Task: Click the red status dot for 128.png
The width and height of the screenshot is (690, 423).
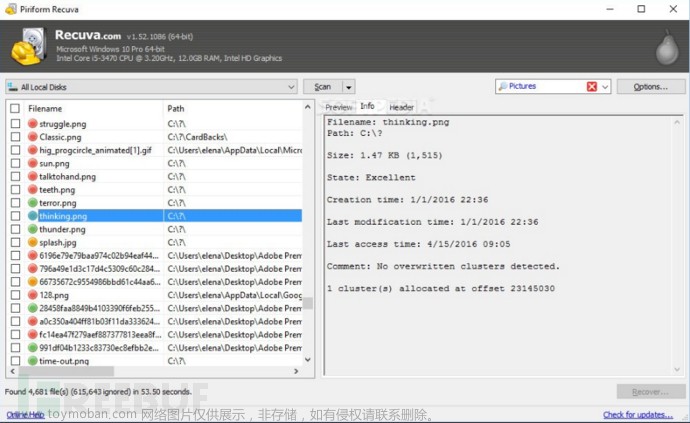Action: [x=33, y=295]
